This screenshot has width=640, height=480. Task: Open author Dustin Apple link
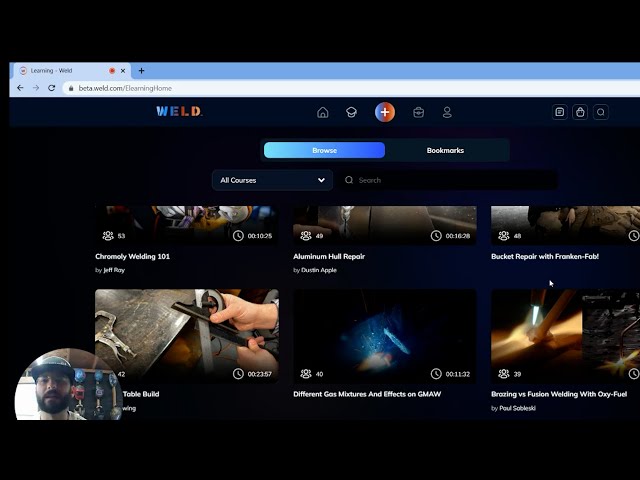(x=319, y=270)
